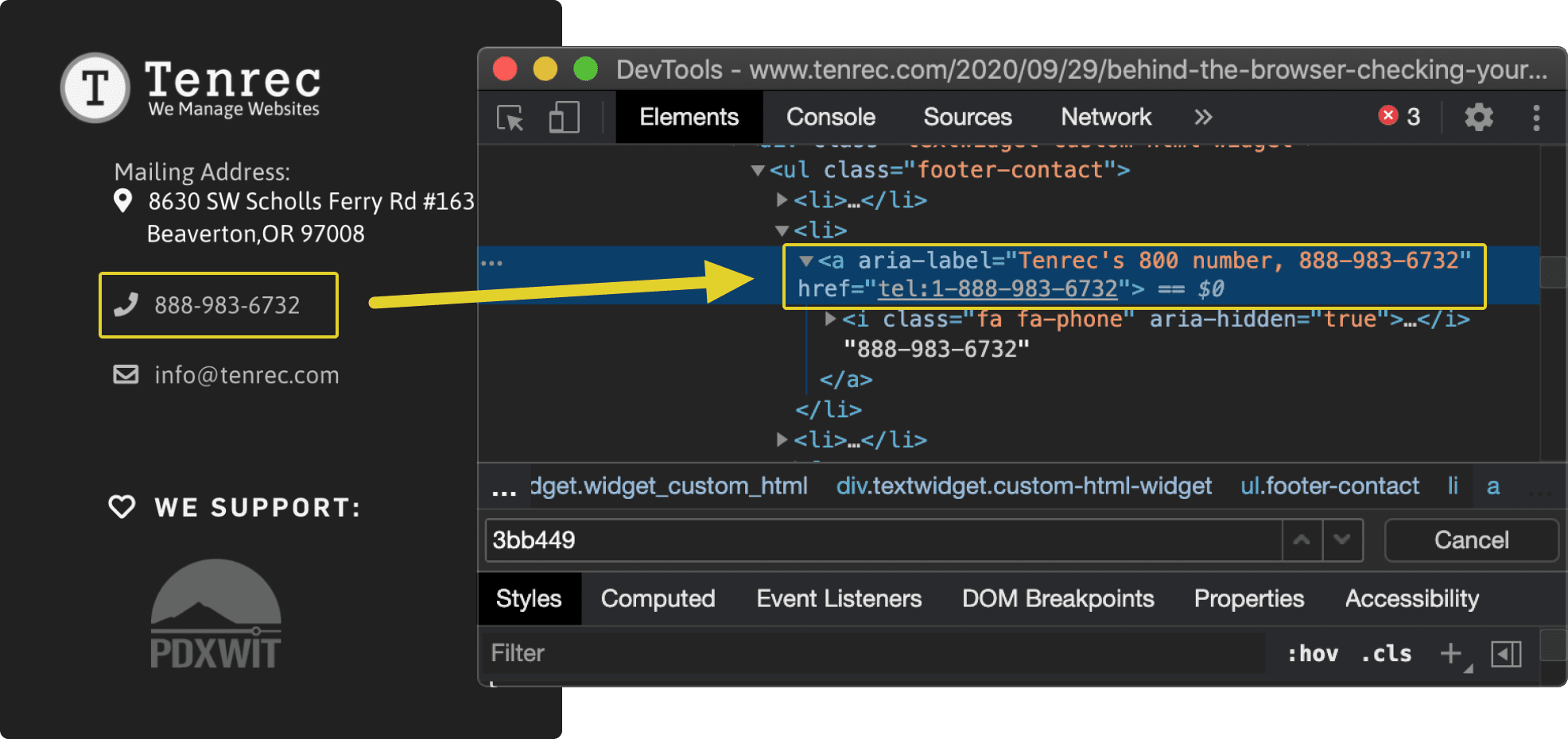Open the Properties pane tab

tap(1249, 598)
